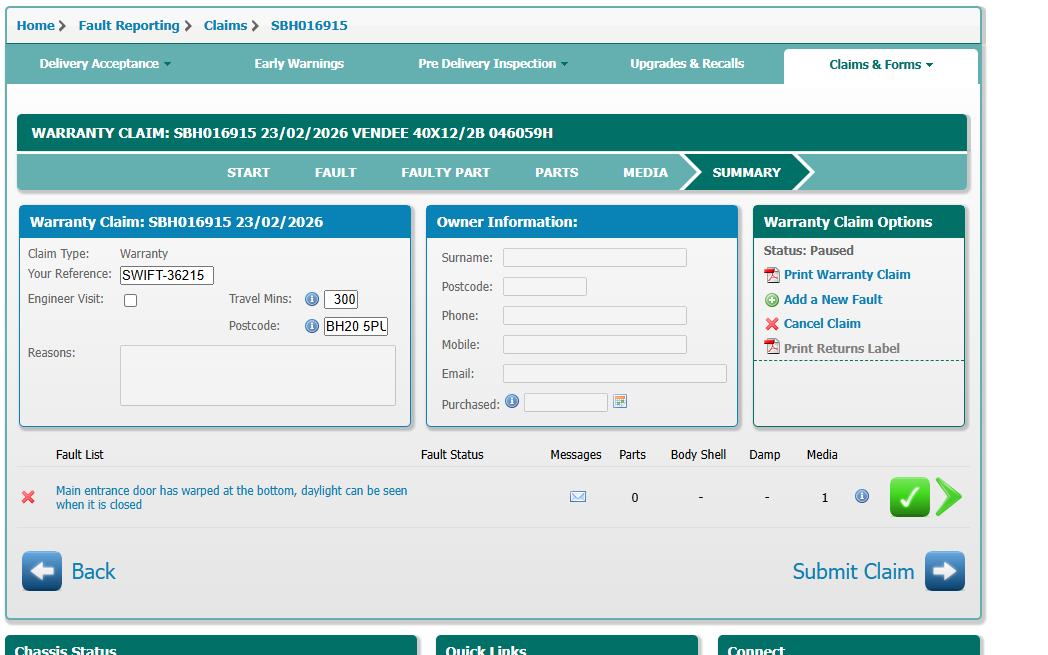The width and height of the screenshot is (1048, 655).
Task: Click the 'Status: Paused' text
Action: (809, 251)
